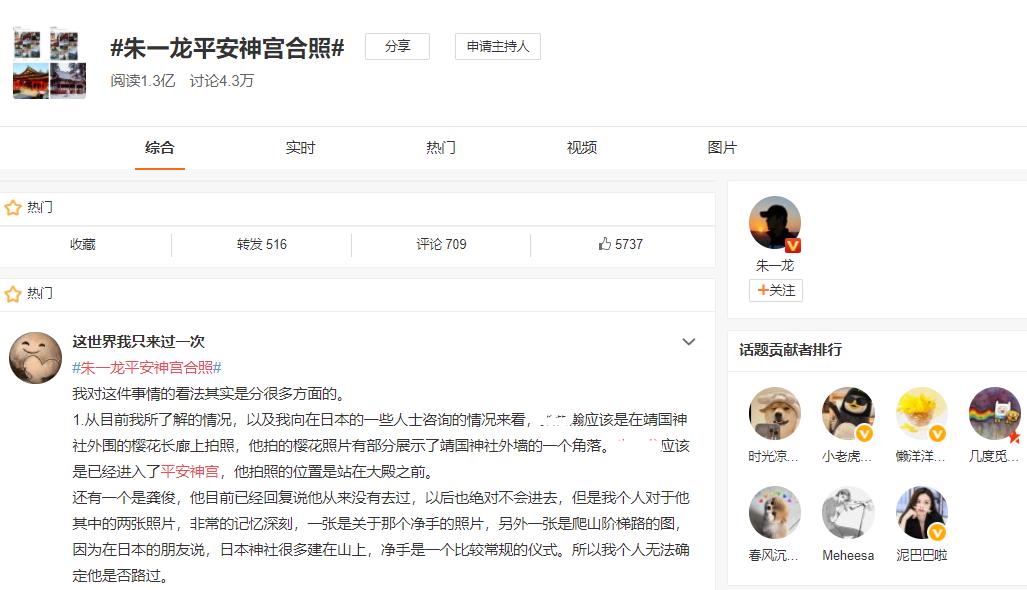
Task: Select the 图片 tab
Action: click(722, 148)
